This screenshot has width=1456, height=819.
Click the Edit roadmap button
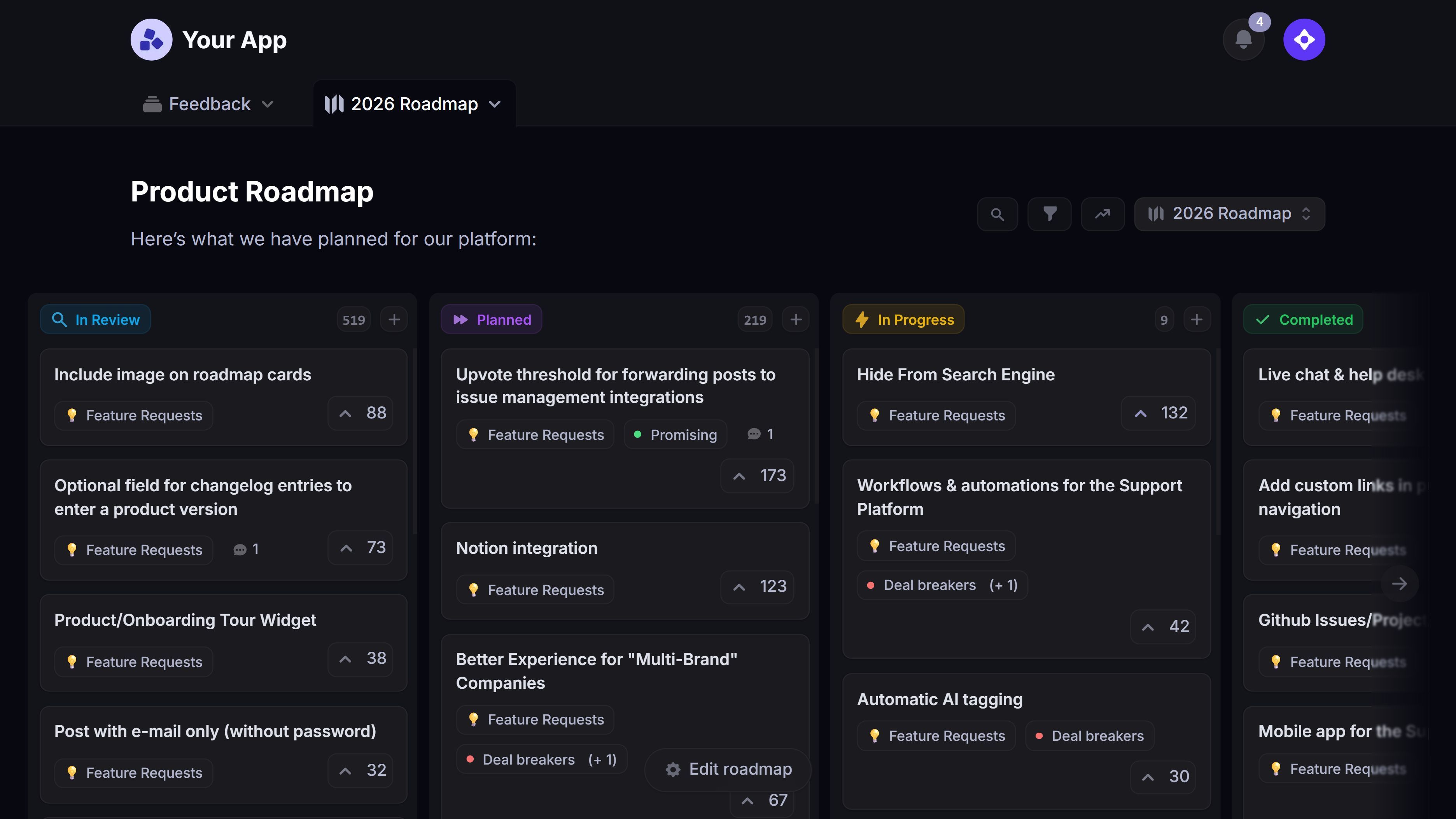[x=728, y=769]
